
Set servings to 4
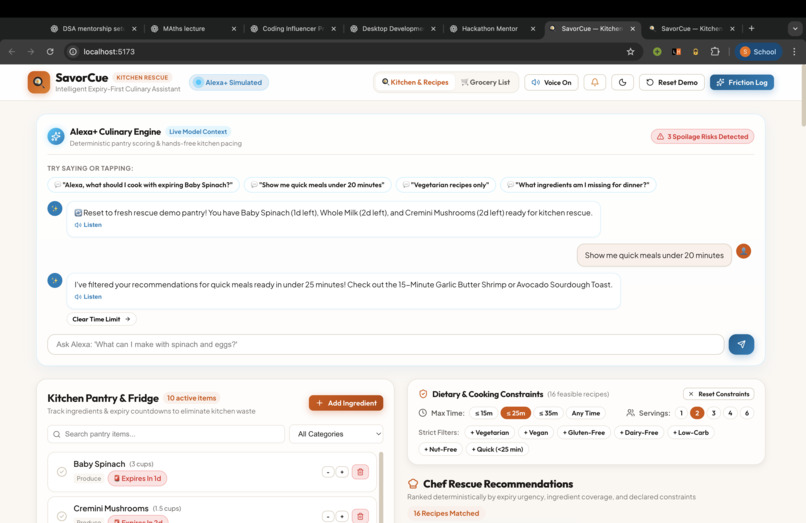(x=730, y=413)
